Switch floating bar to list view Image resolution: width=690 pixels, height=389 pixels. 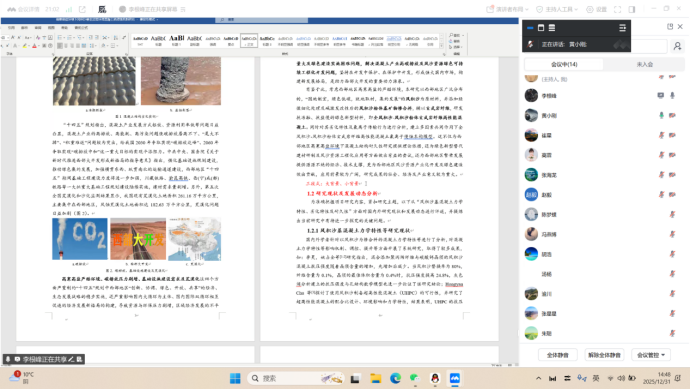[x=552, y=28]
